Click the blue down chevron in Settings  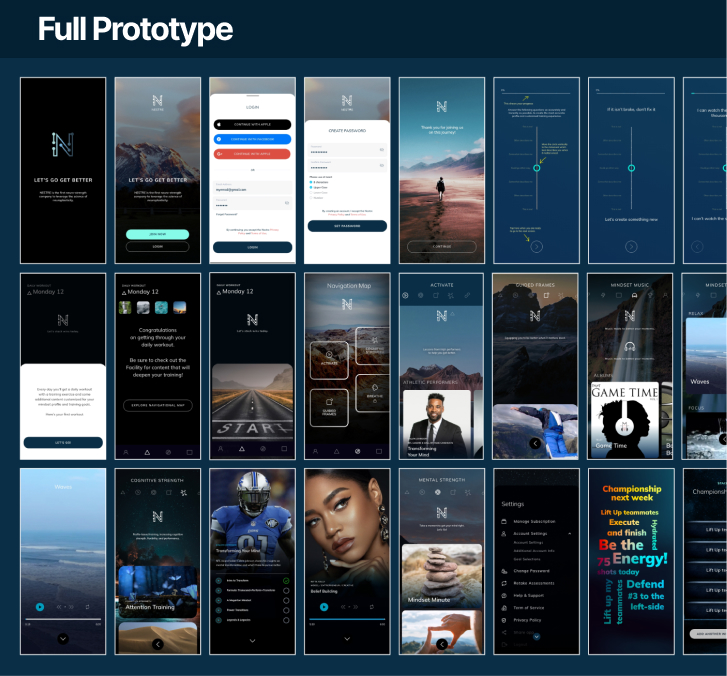coord(536,637)
